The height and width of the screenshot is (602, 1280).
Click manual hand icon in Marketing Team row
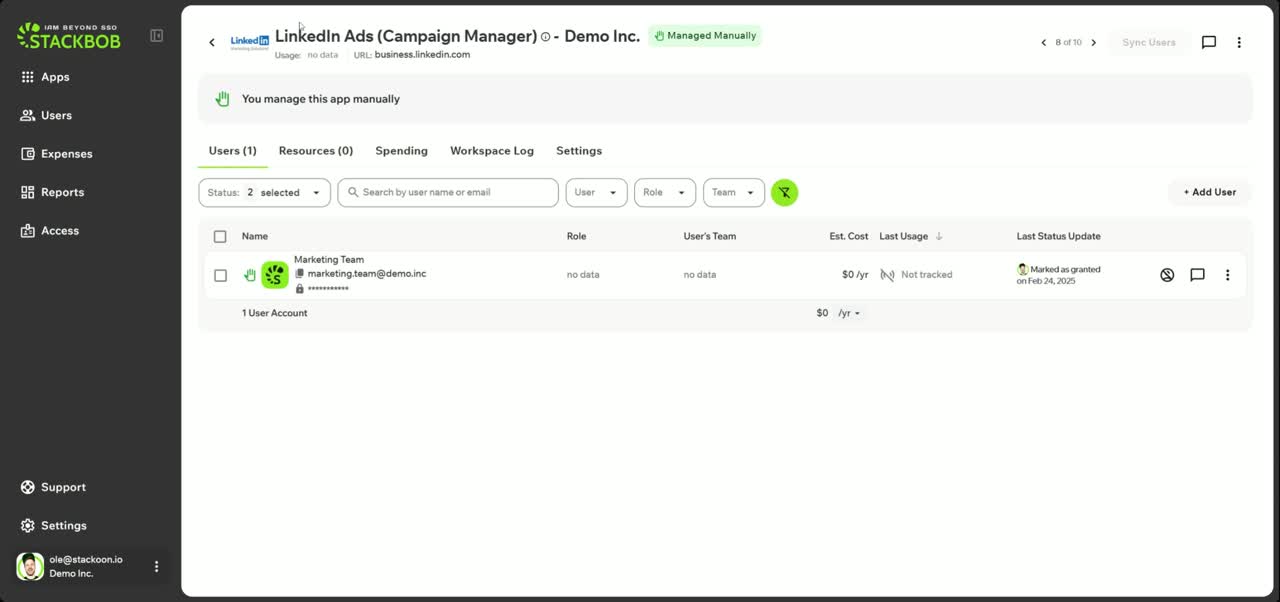click(x=250, y=275)
